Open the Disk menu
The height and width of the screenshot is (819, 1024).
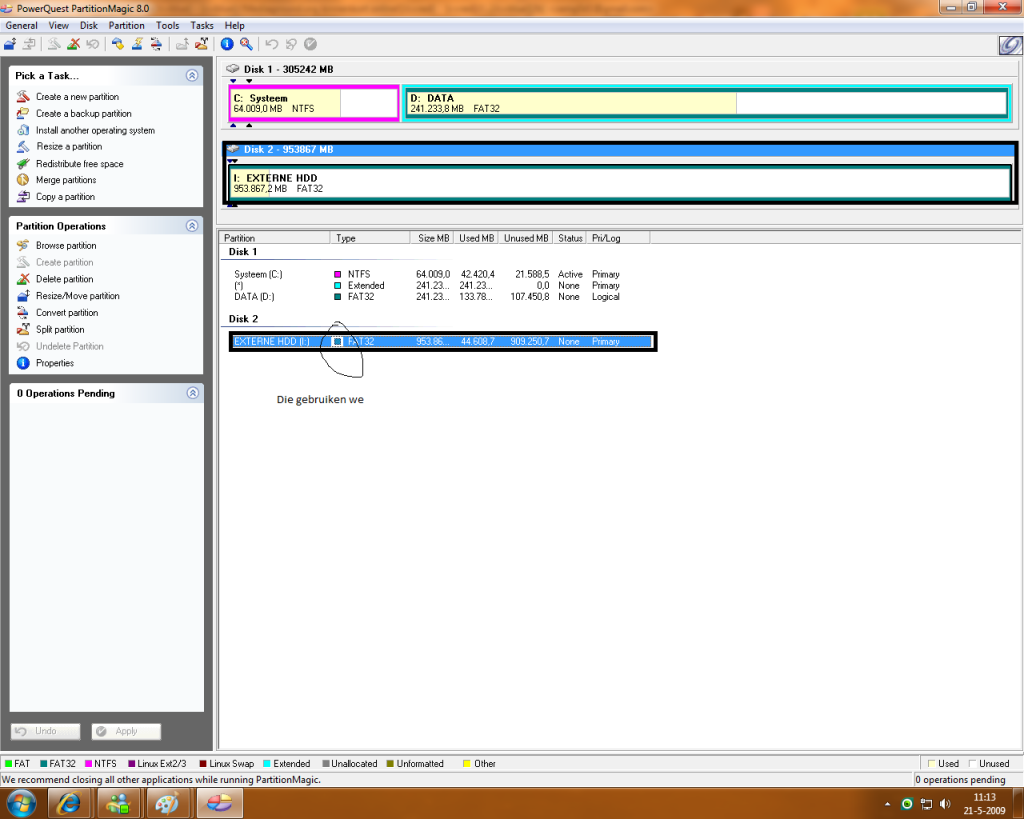coord(89,25)
